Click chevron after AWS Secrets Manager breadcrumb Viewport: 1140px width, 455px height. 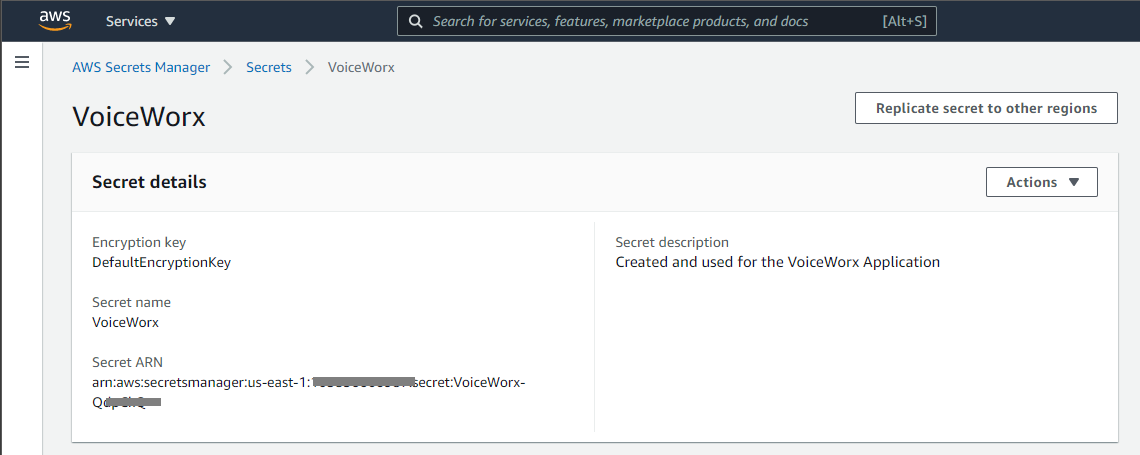pos(228,67)
